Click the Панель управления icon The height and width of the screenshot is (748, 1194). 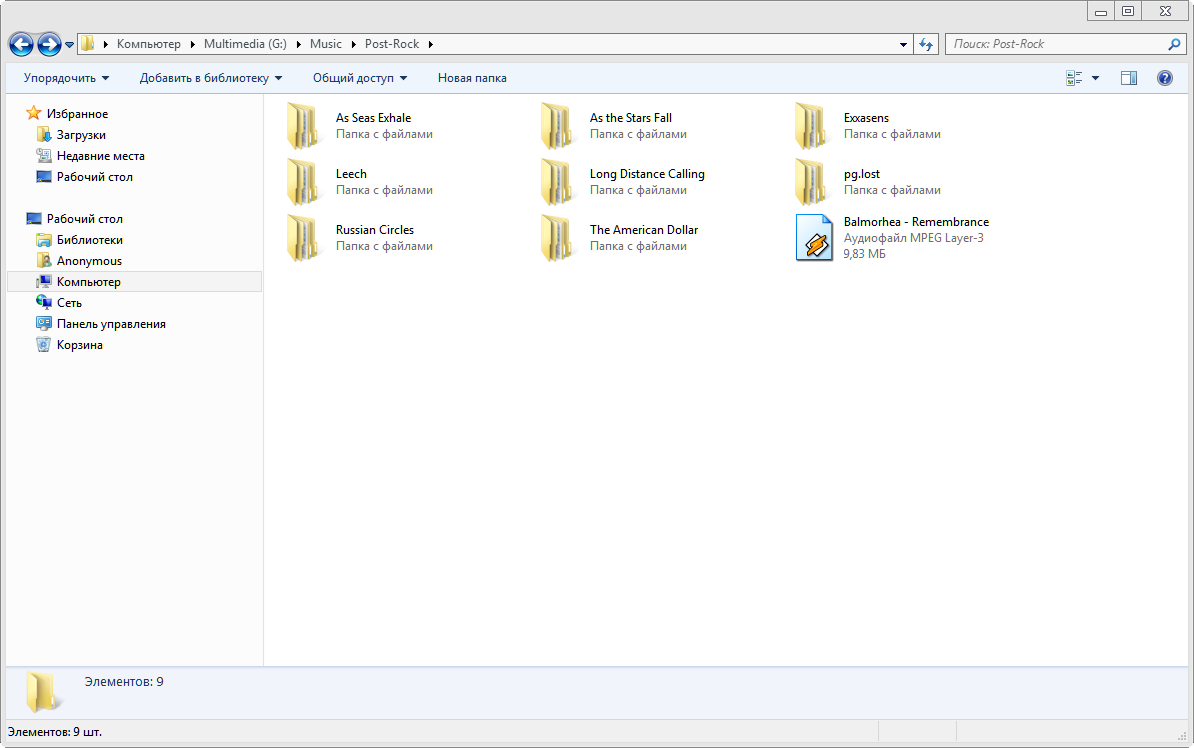pos(44,324)
